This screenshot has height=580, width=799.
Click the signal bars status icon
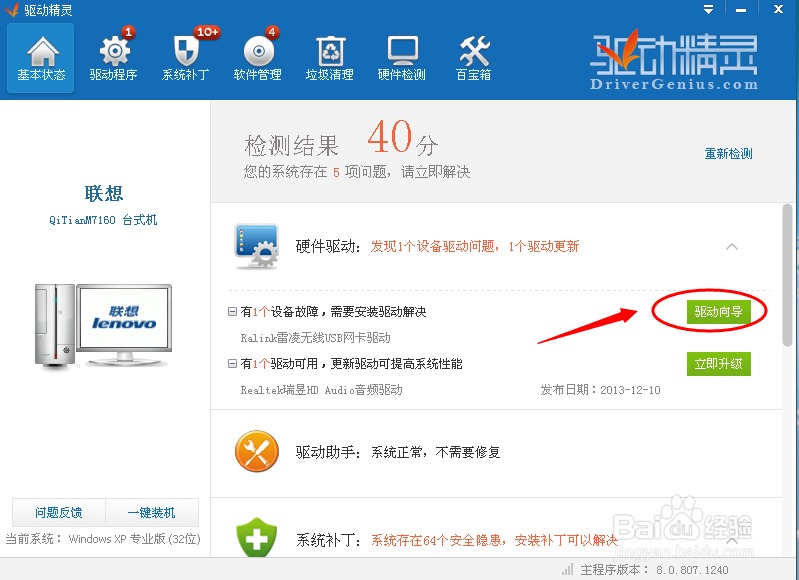point(568,569)
